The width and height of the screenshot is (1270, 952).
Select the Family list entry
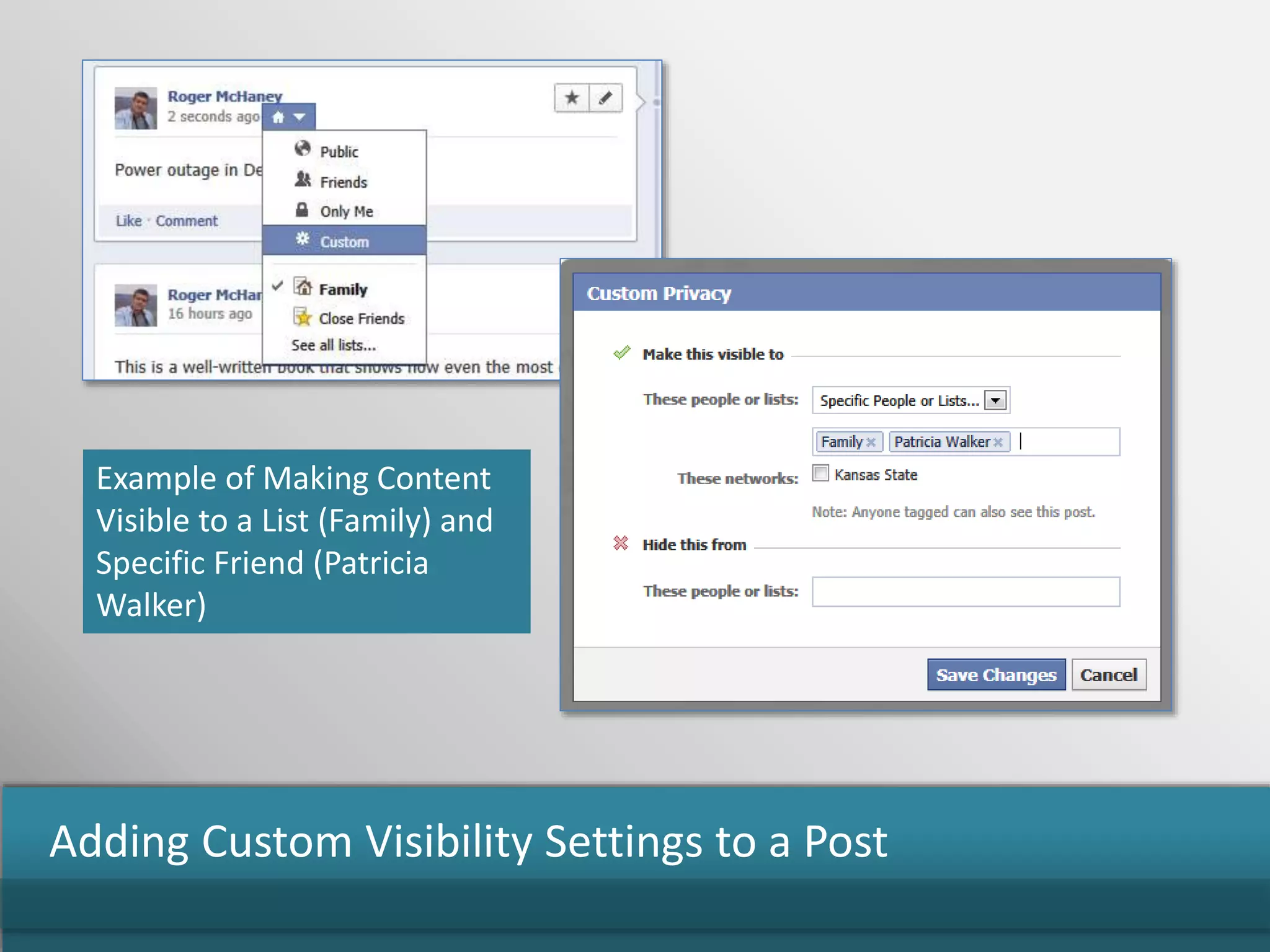pyautogui.click(x=344, y=289)
